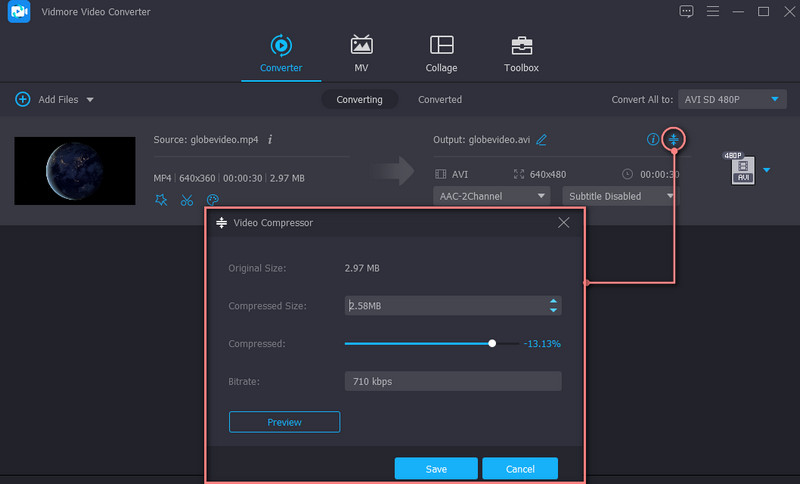Click the Compressed Size input field

(x=445, y=306)
